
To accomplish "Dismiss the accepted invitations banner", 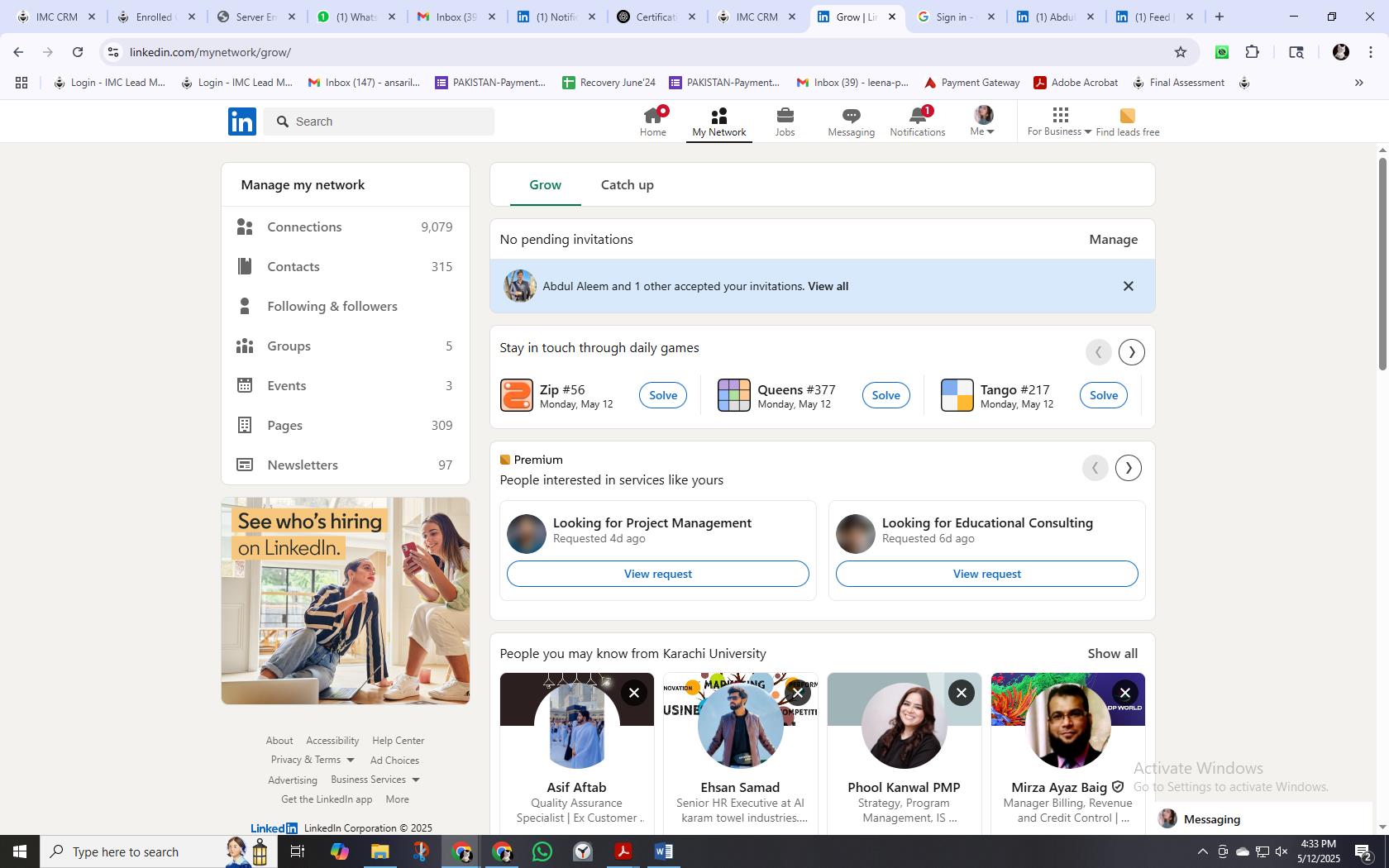I will [1129, 286].
